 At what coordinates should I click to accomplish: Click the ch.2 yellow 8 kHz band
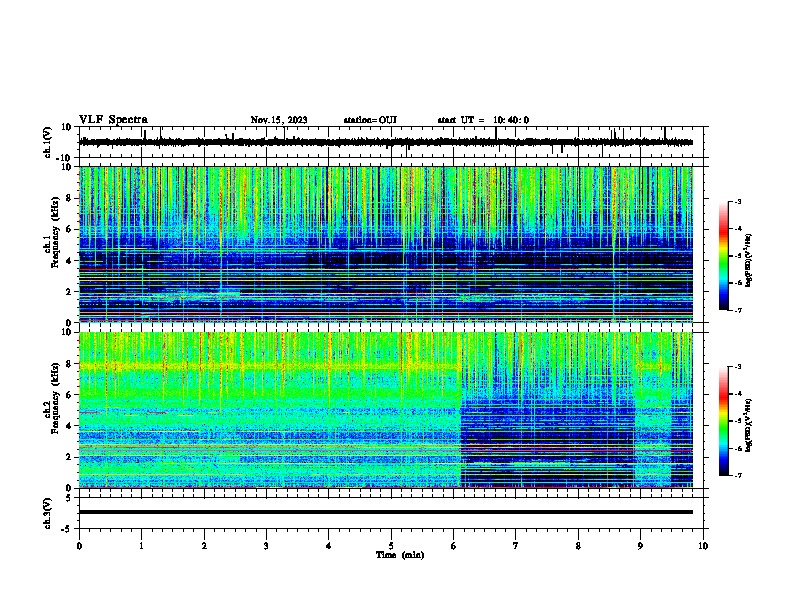click(x=270, y=366)
